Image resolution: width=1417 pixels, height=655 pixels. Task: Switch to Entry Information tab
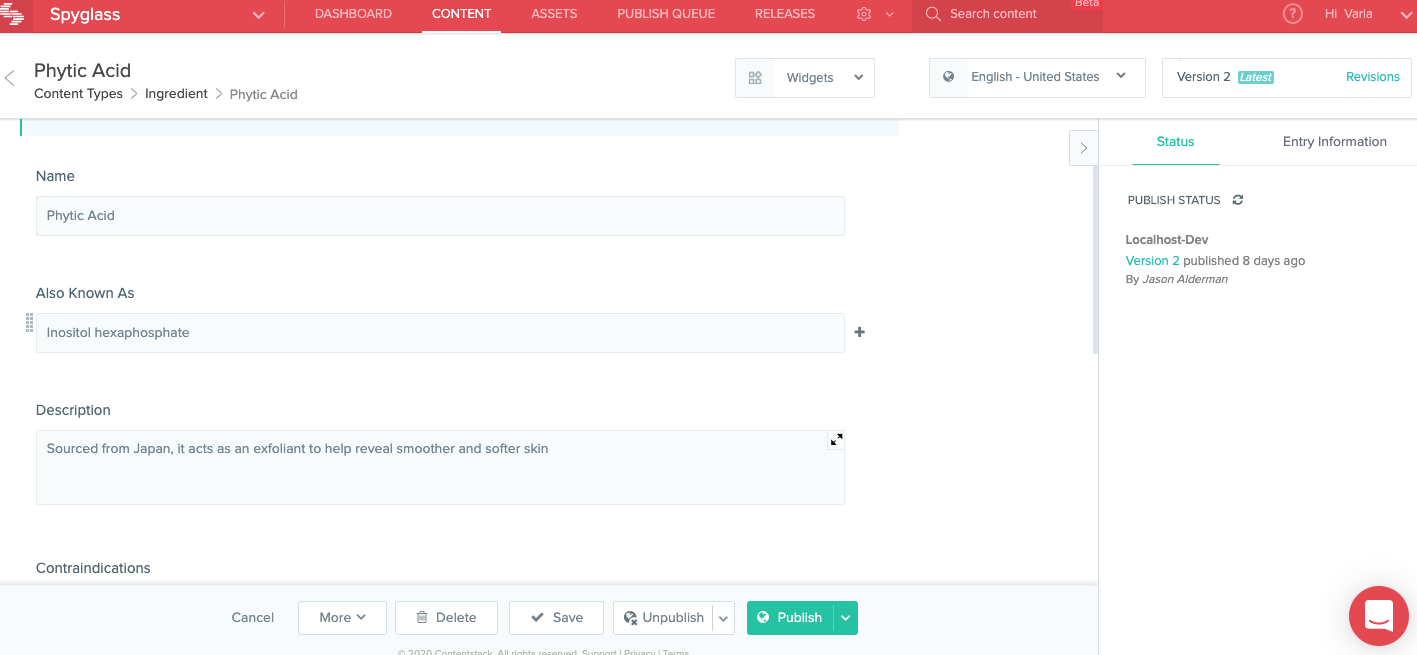pyautogui.click(x=1334, y=142)
